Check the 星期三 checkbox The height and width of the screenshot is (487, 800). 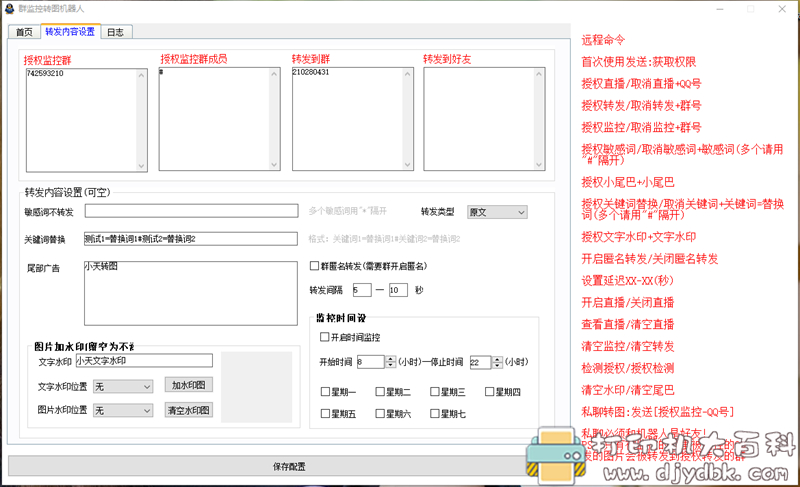pyautogui.click(x=435, y=392)
